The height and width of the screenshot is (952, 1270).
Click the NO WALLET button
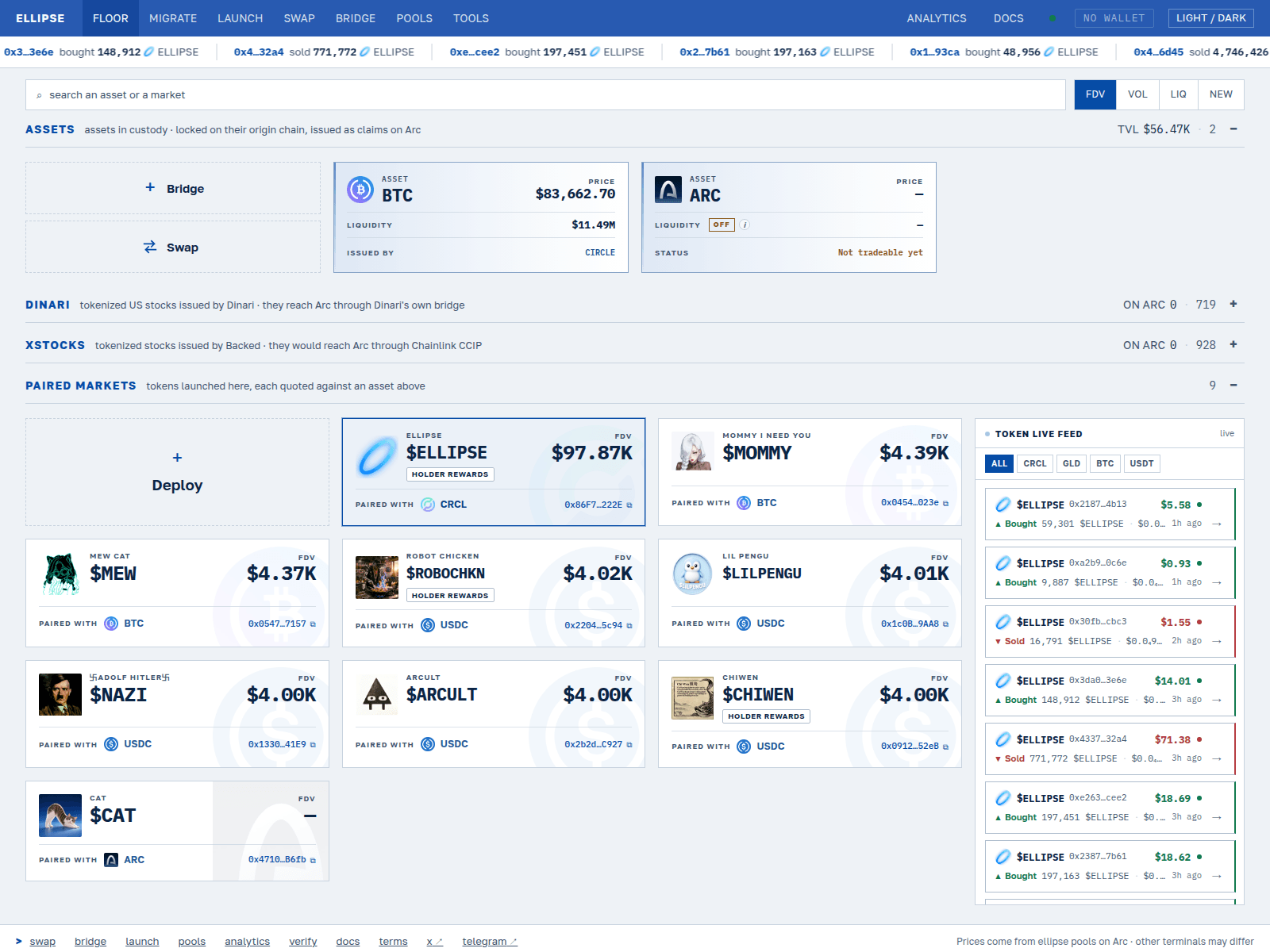point(1114,18)
